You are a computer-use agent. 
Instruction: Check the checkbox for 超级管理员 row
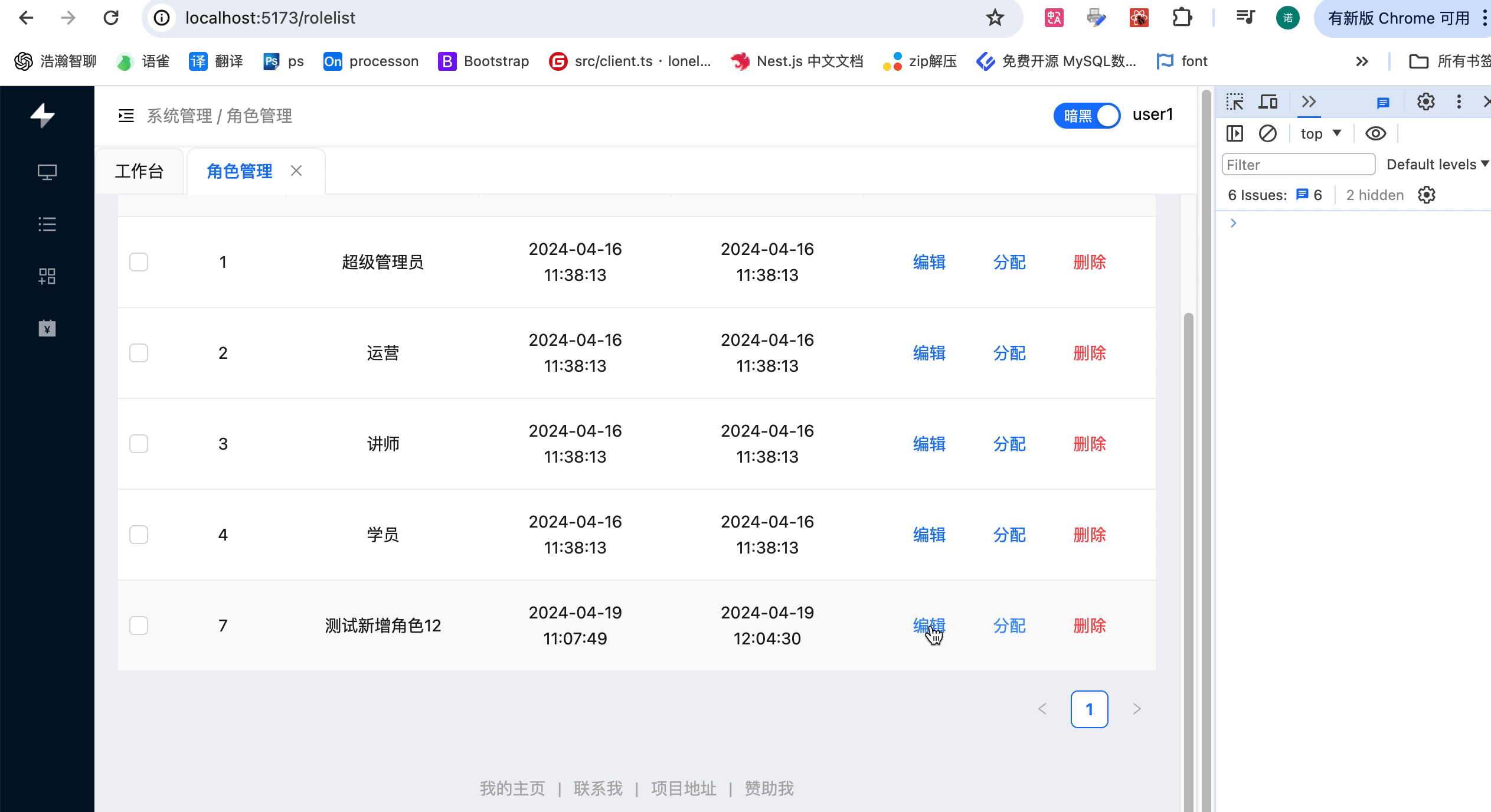(139, 262)
